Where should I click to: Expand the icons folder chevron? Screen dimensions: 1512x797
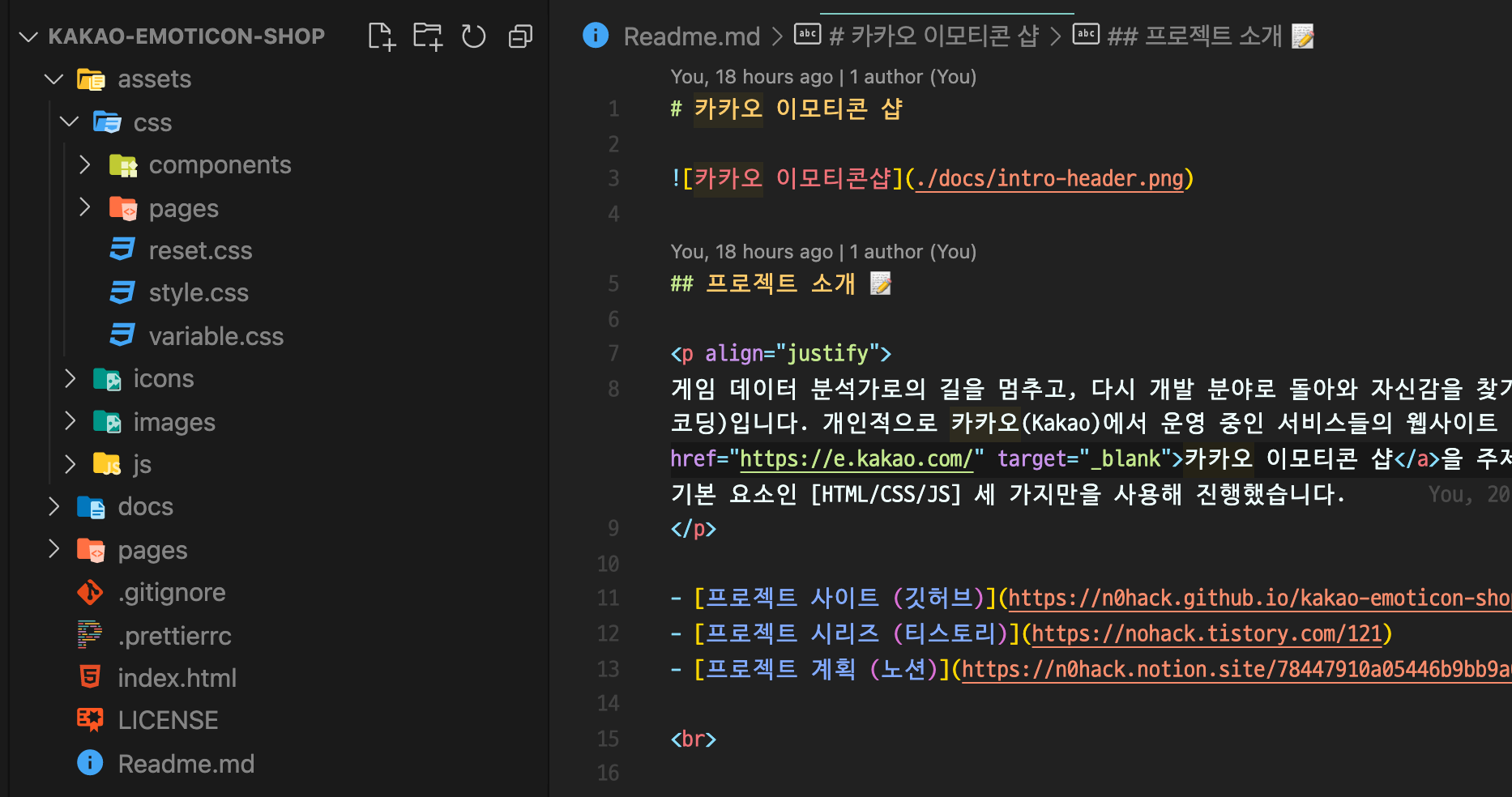point(70,379)
